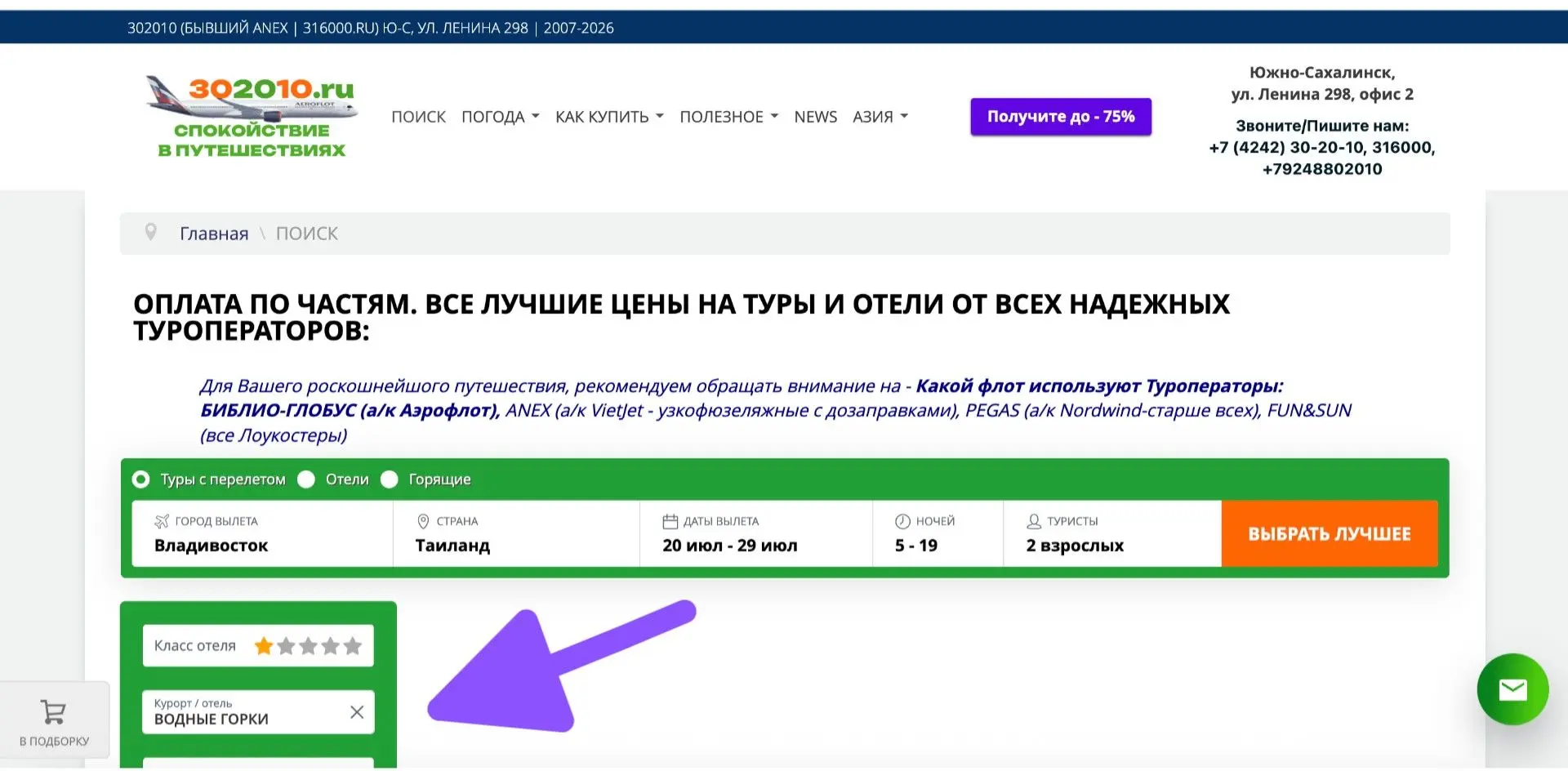Select the Горящие radio option
Viewport: 1568px width, 771px height.
click(390, 479)
